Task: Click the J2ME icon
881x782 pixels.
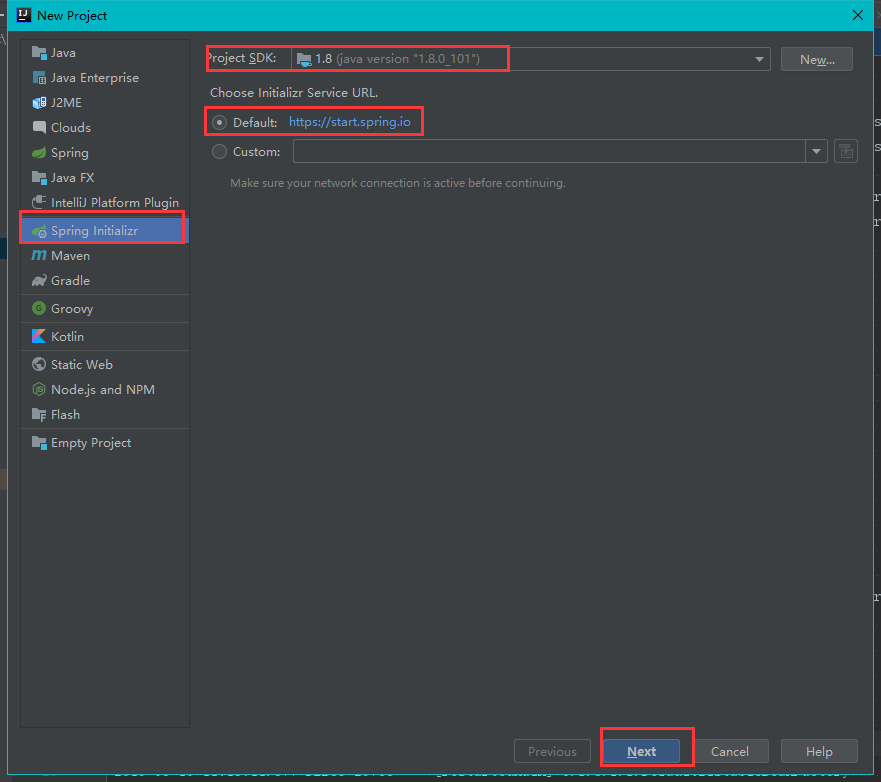Action: pos(39,103)
